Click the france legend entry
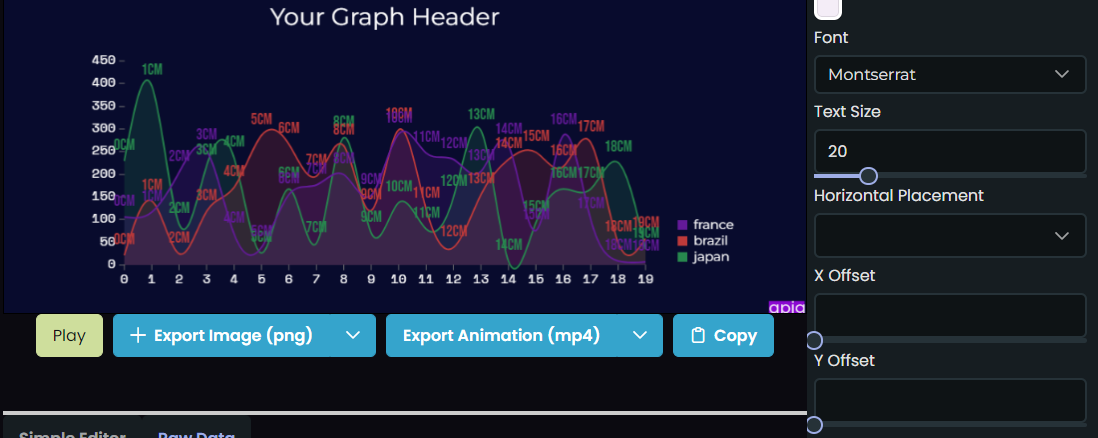1098x438 pixels. point(706,225)
